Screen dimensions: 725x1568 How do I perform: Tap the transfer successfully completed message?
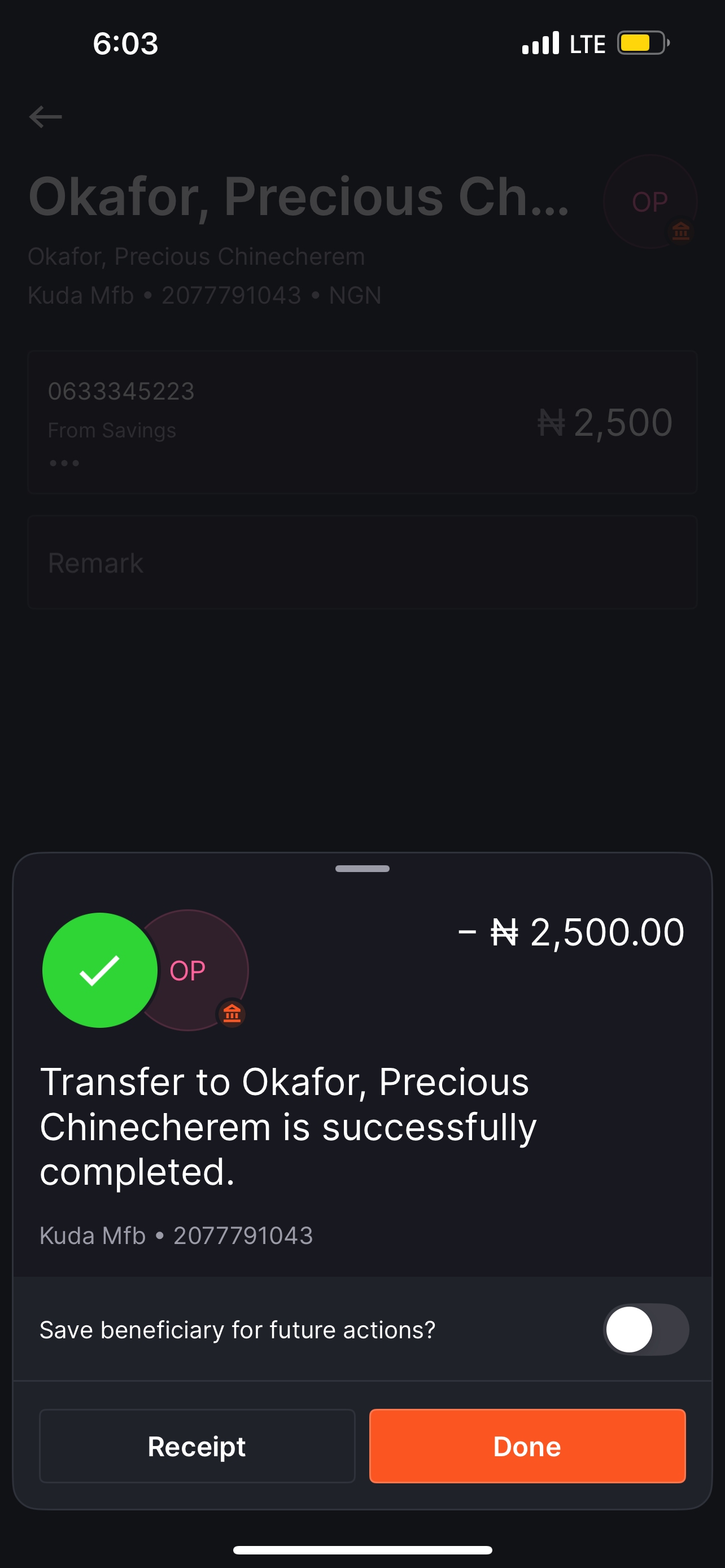[288, 1126]
